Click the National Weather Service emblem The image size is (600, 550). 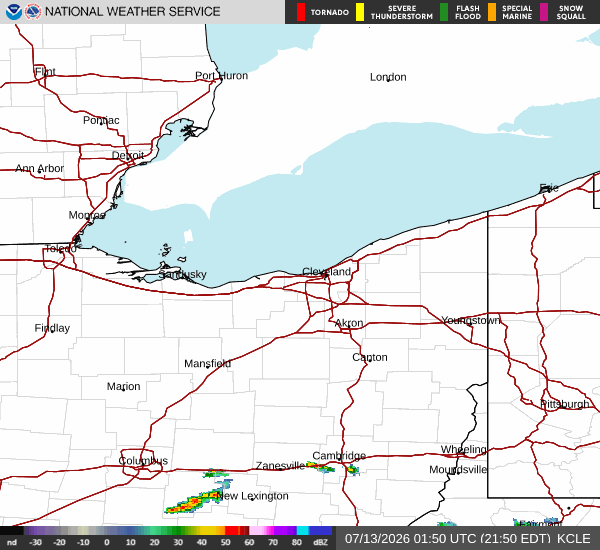tap(33, 12)
